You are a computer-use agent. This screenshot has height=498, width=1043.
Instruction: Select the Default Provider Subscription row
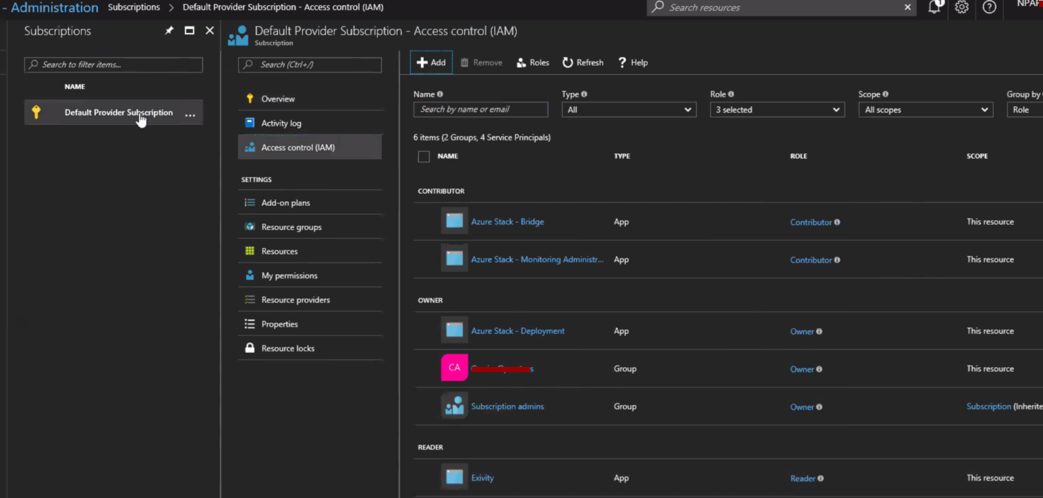[114, 112]
